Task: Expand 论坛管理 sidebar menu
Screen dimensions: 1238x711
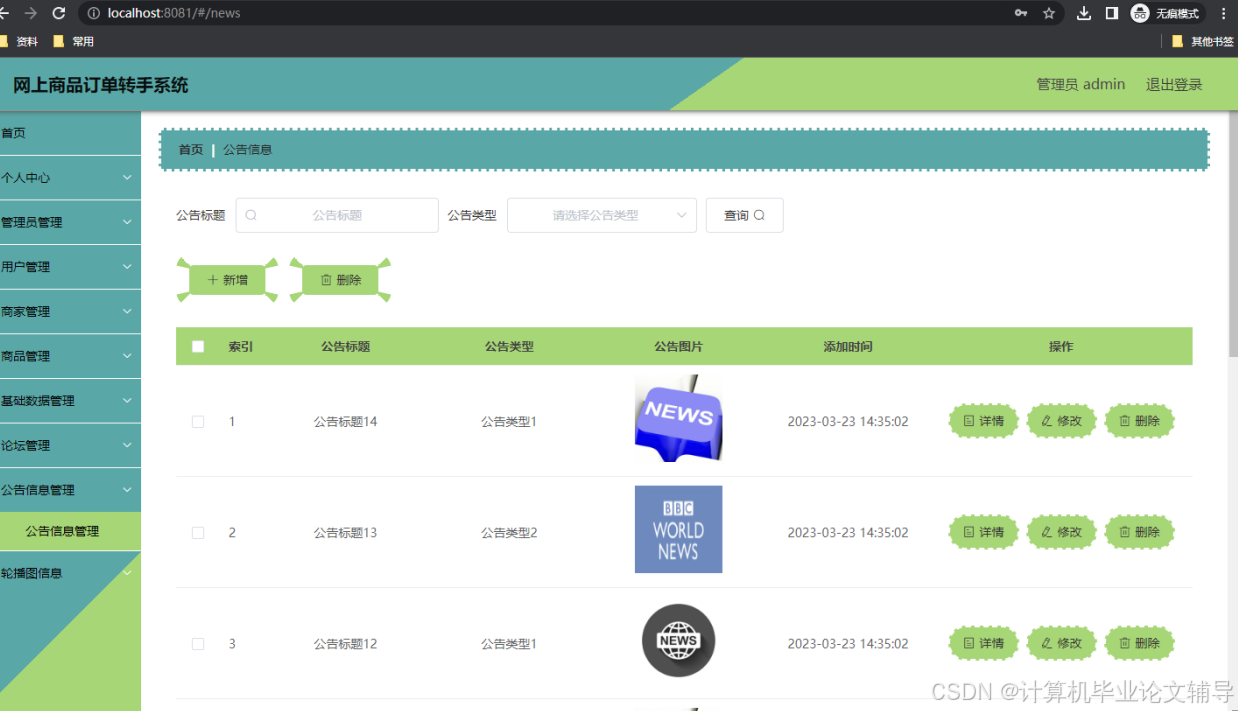Action: 70,445
